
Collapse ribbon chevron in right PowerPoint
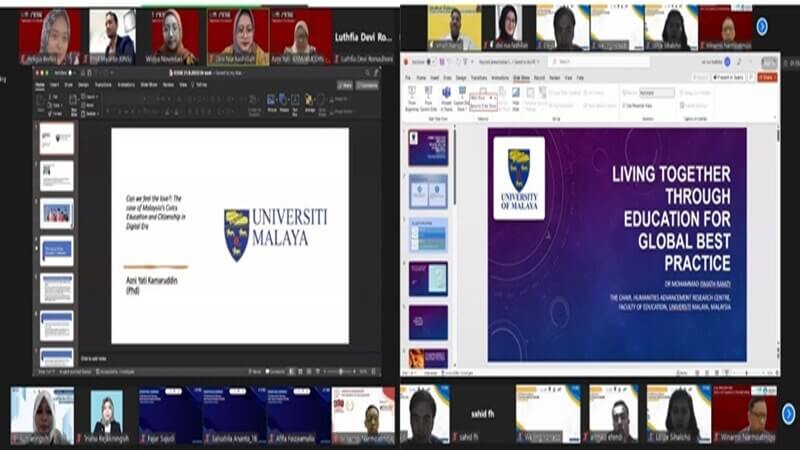click(775, 117)
